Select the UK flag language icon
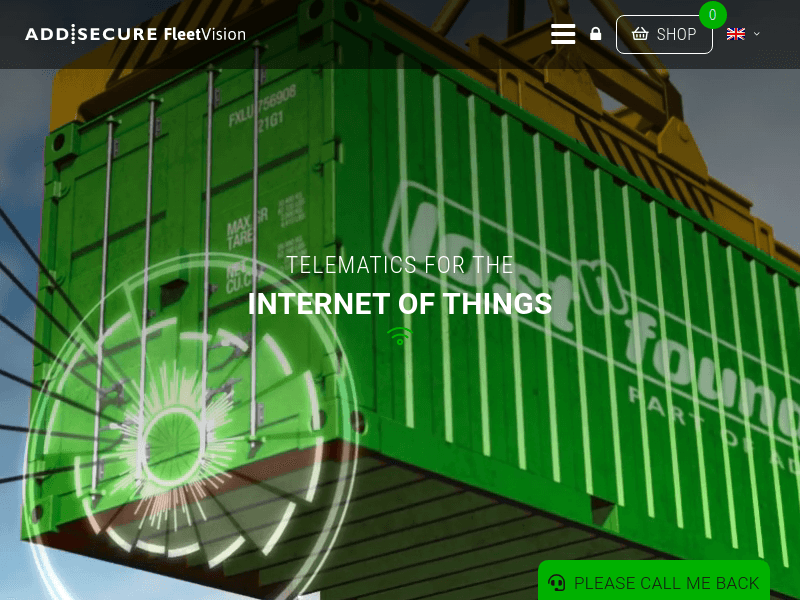 [x=736, y=34]
